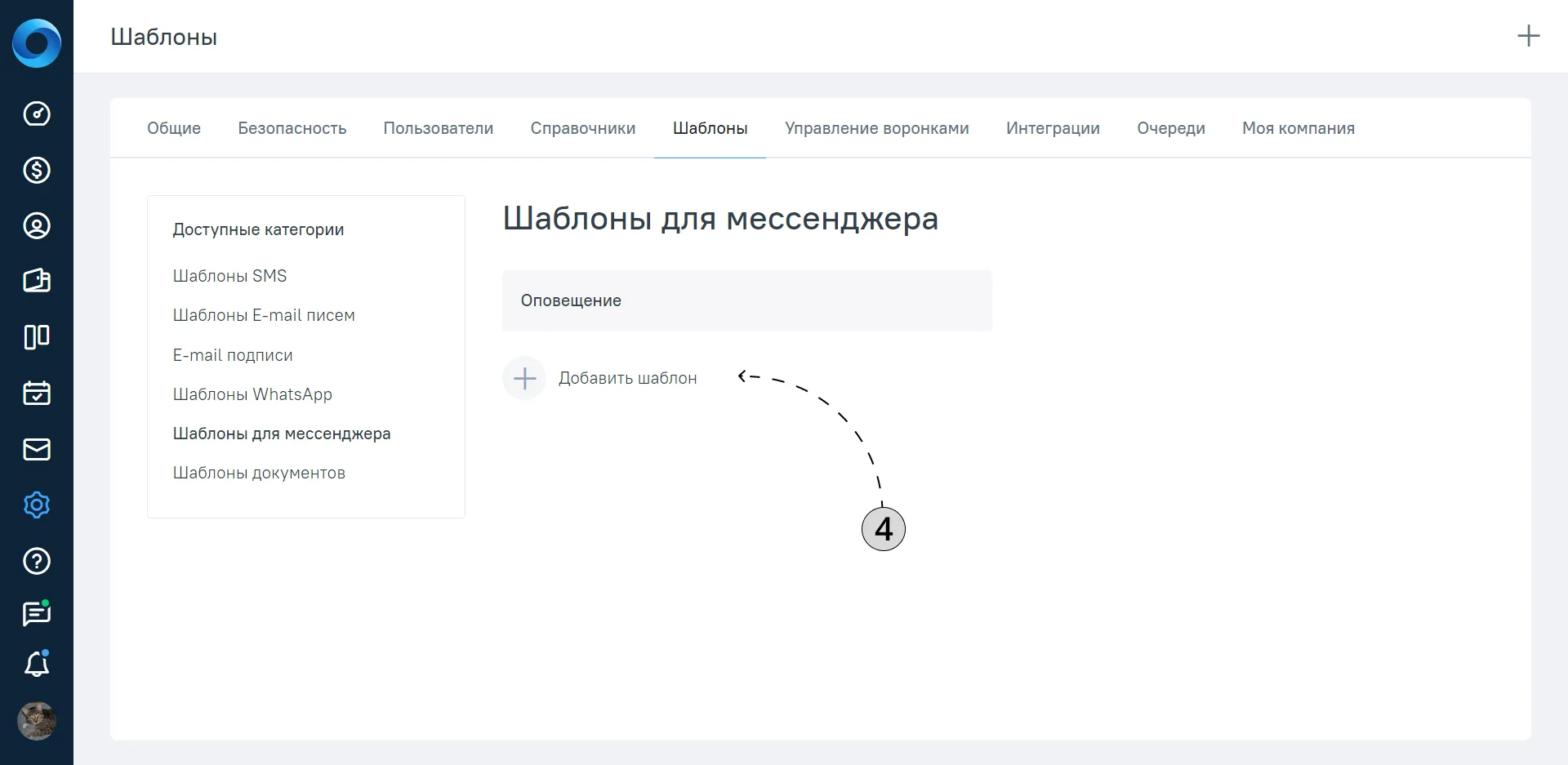This screenshot has height=765, width=1568.
Task: Open the chat messages icon in sidebar
Action: 37,613
